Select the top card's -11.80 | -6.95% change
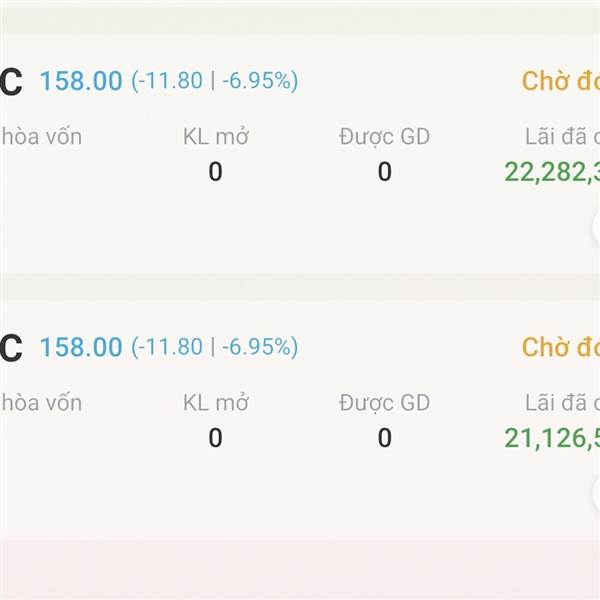Screen dimensions: 600x600 pyautogui.click(x=214, y=81)
